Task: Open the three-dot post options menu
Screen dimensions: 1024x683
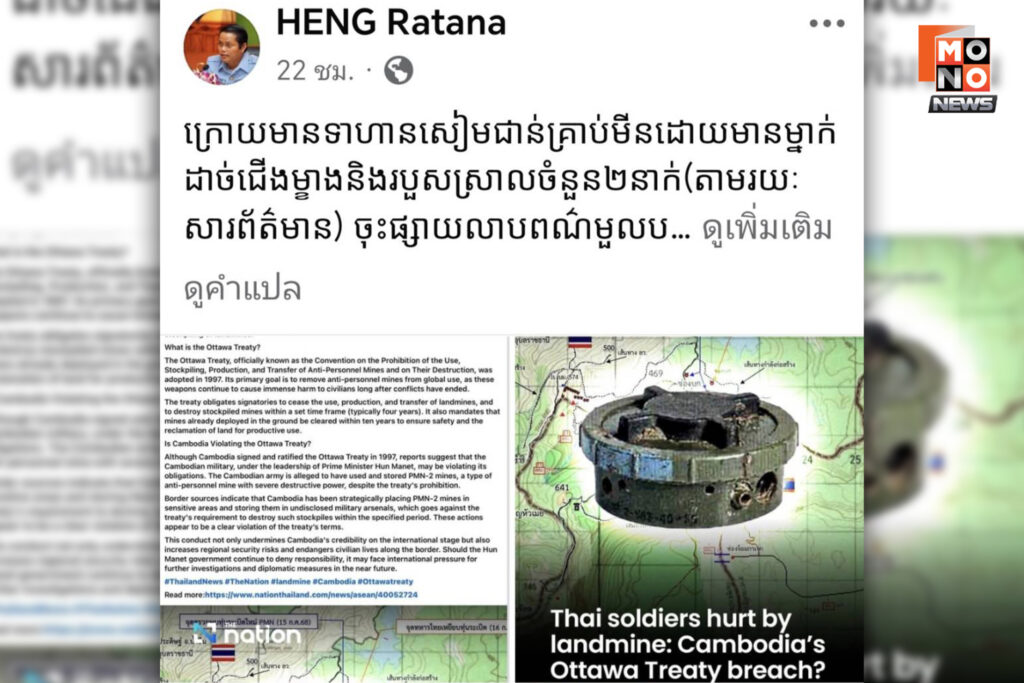Action: point(827,24)
